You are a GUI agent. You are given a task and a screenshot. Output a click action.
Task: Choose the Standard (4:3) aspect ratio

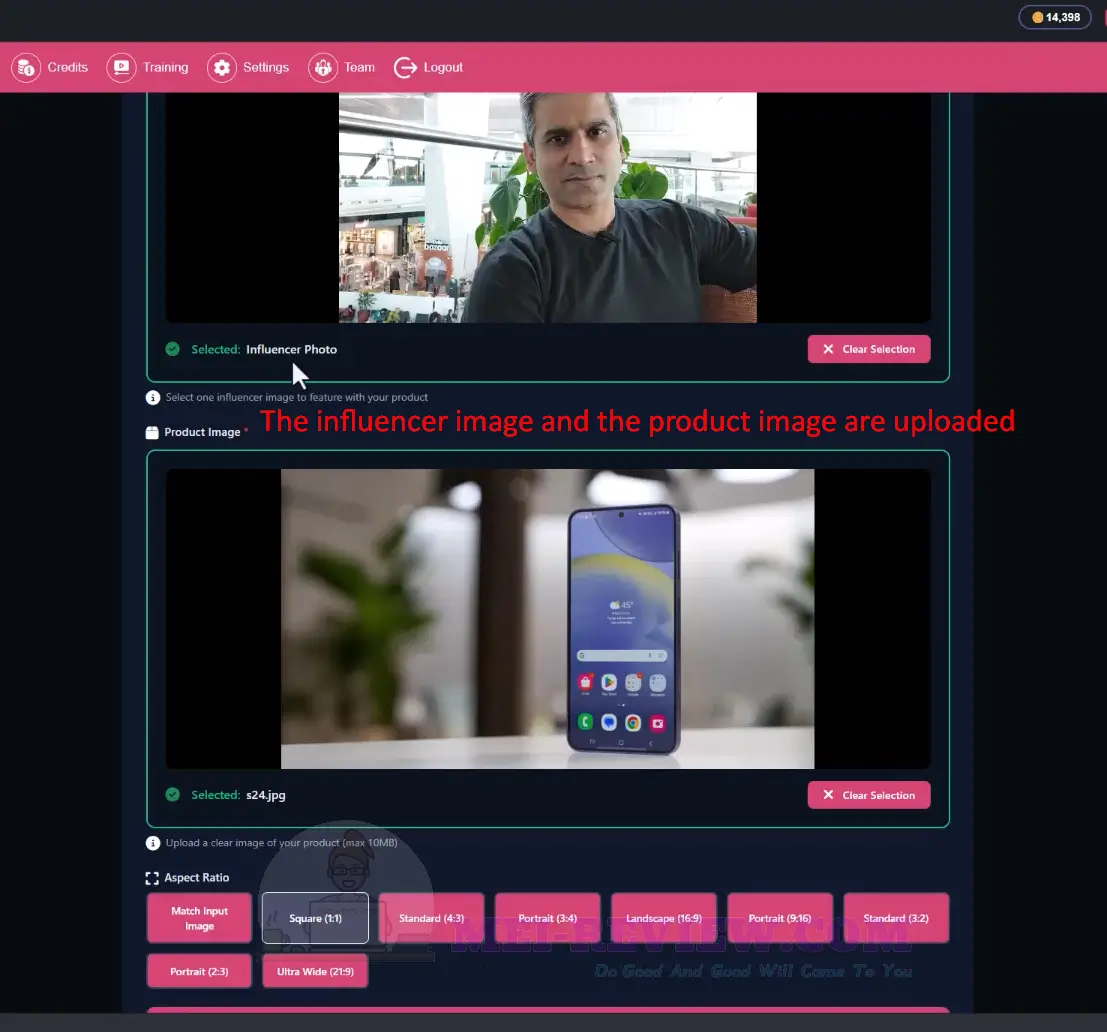tap(431, 918)
